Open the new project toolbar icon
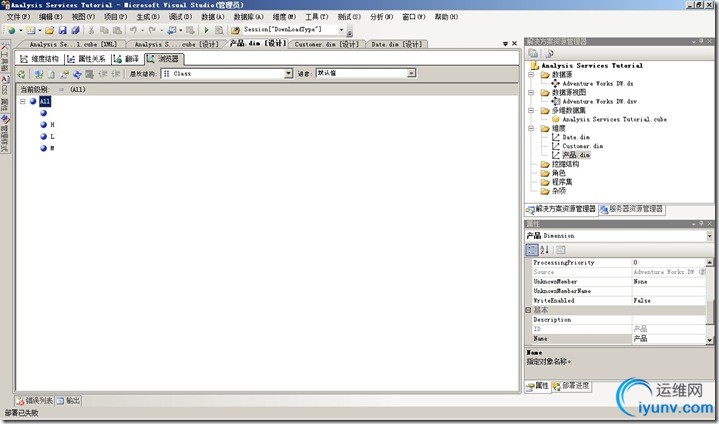The height and width of the screenshot is (424, 719). coord(11,30)
